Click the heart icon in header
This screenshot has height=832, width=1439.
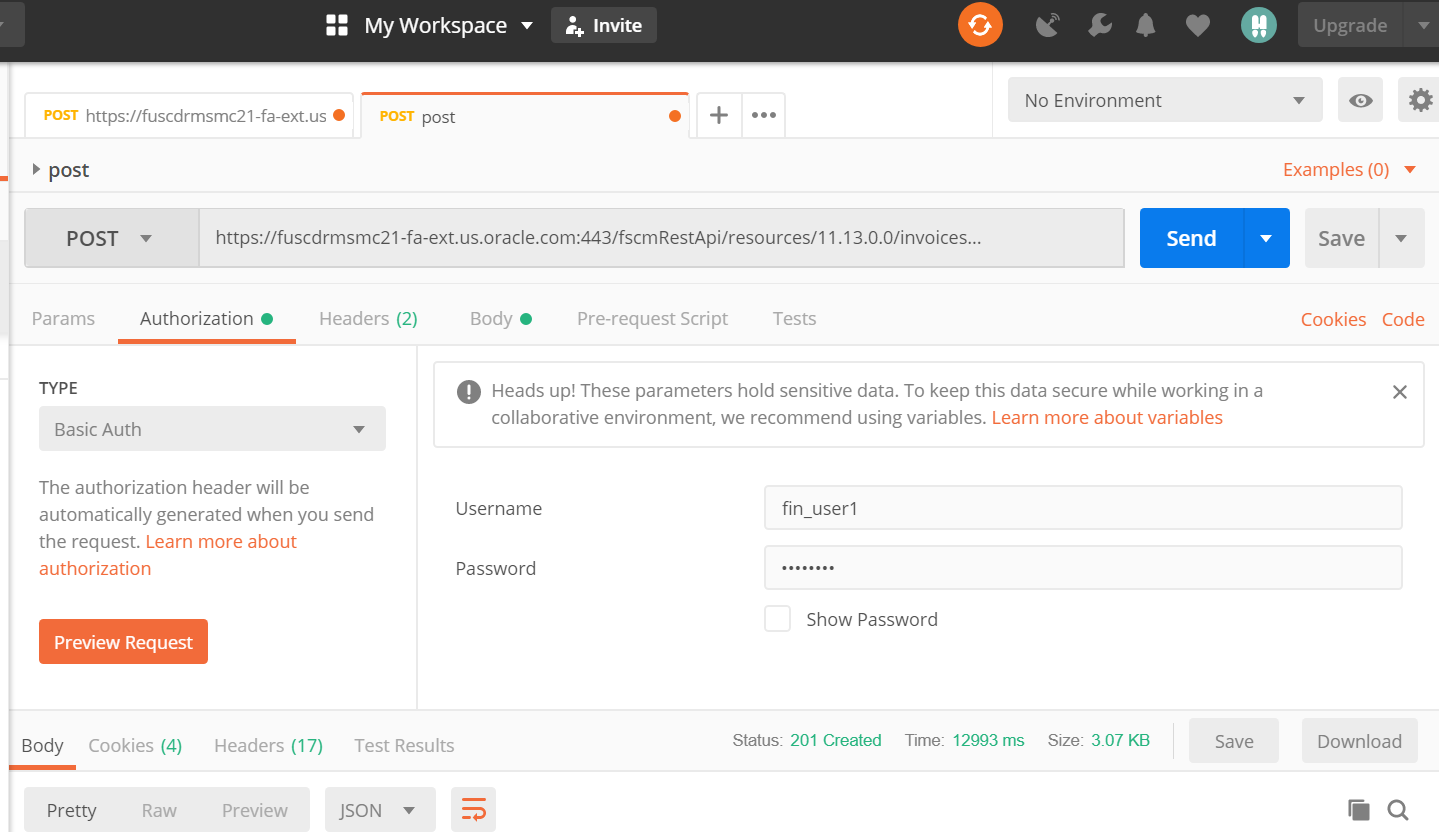[1198, 25]
